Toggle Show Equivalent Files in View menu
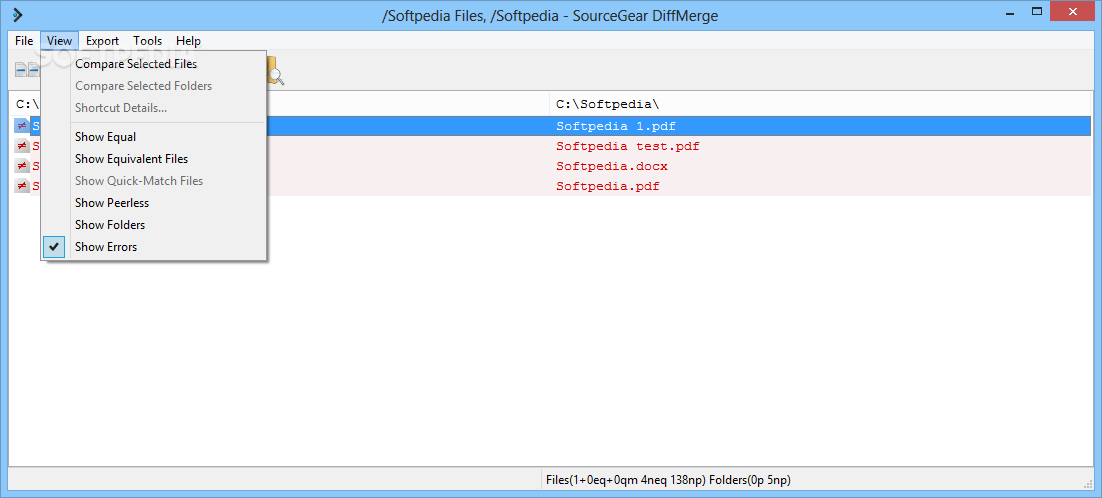The image size is (1102, 498). [154, 159]
